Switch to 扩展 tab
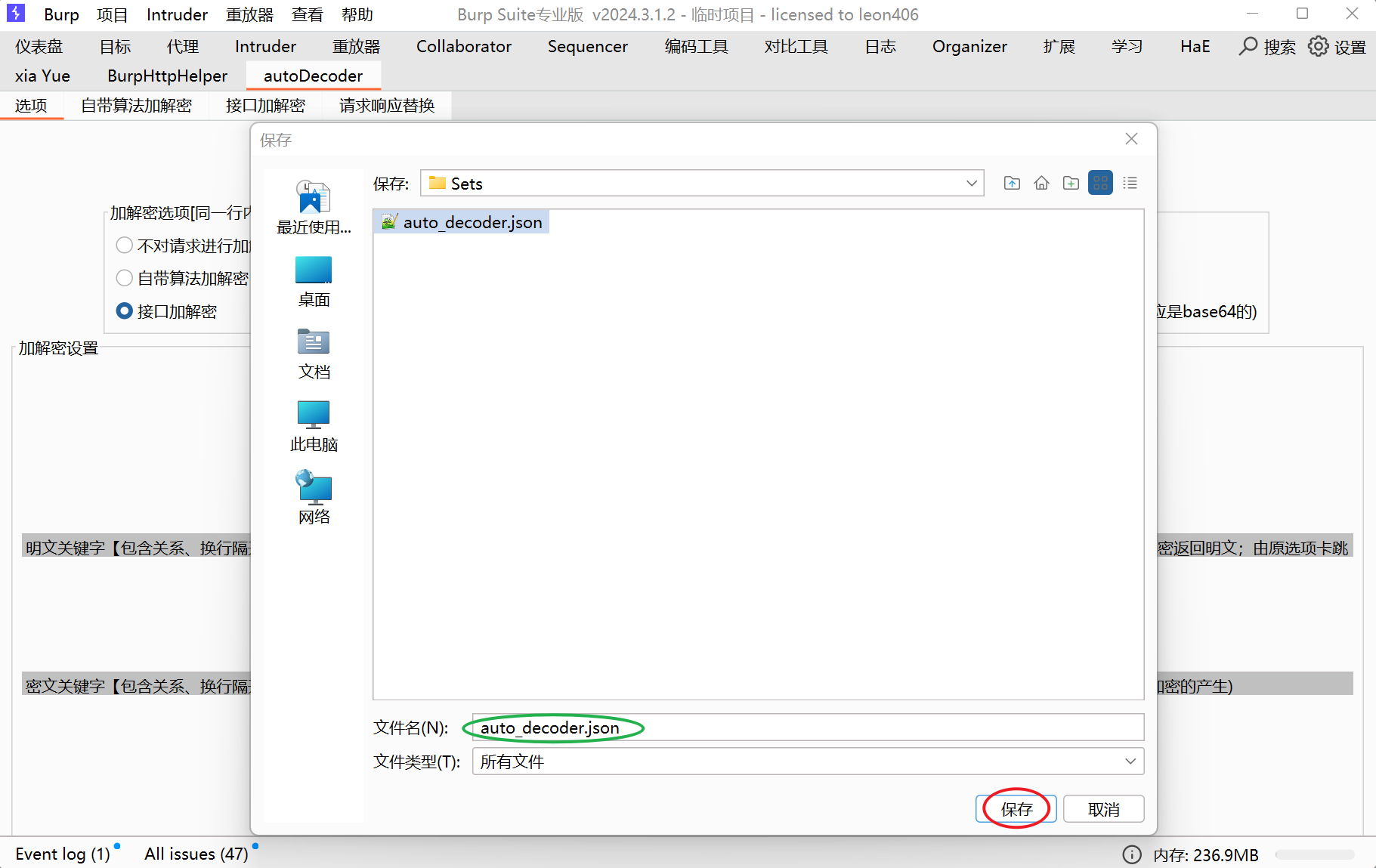This screenshot has height=868, width=1376. point(1059,47)
